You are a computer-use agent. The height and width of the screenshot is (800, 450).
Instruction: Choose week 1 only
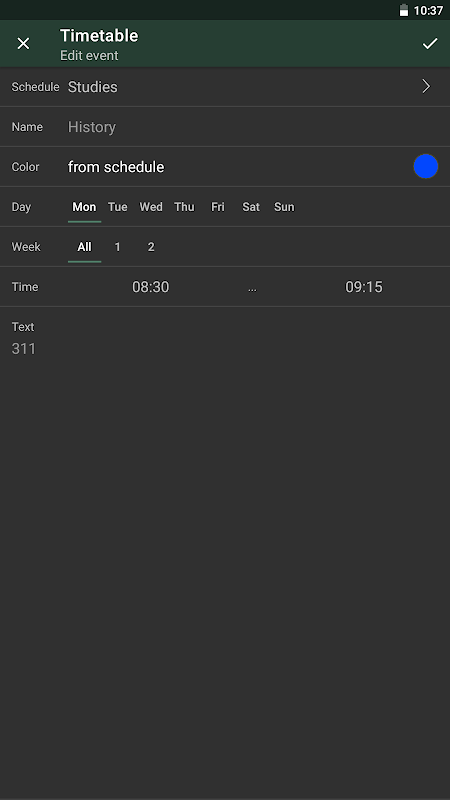click(x=117, y=247)
